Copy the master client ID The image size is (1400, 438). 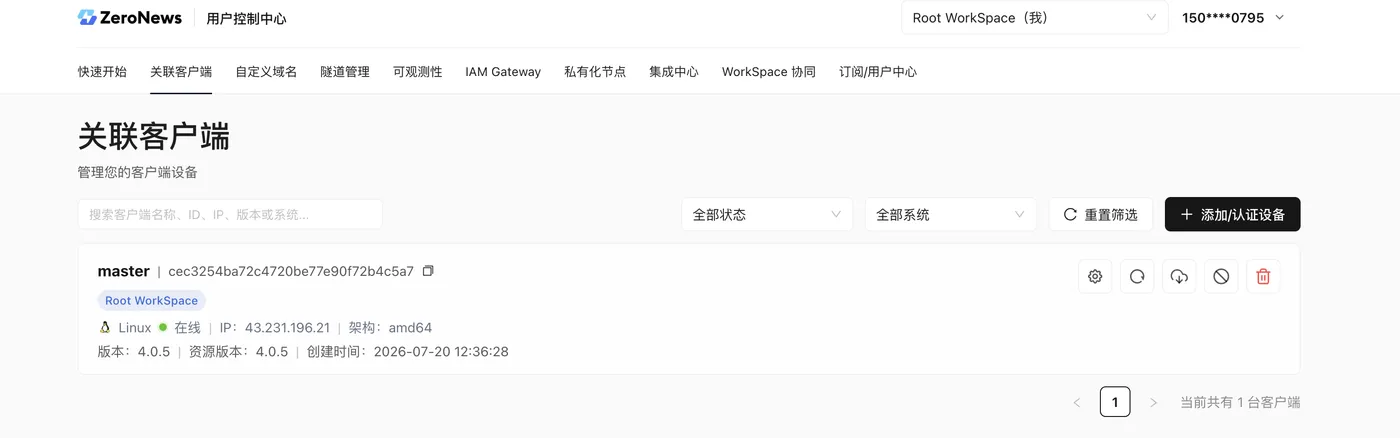tap(428, 271)
